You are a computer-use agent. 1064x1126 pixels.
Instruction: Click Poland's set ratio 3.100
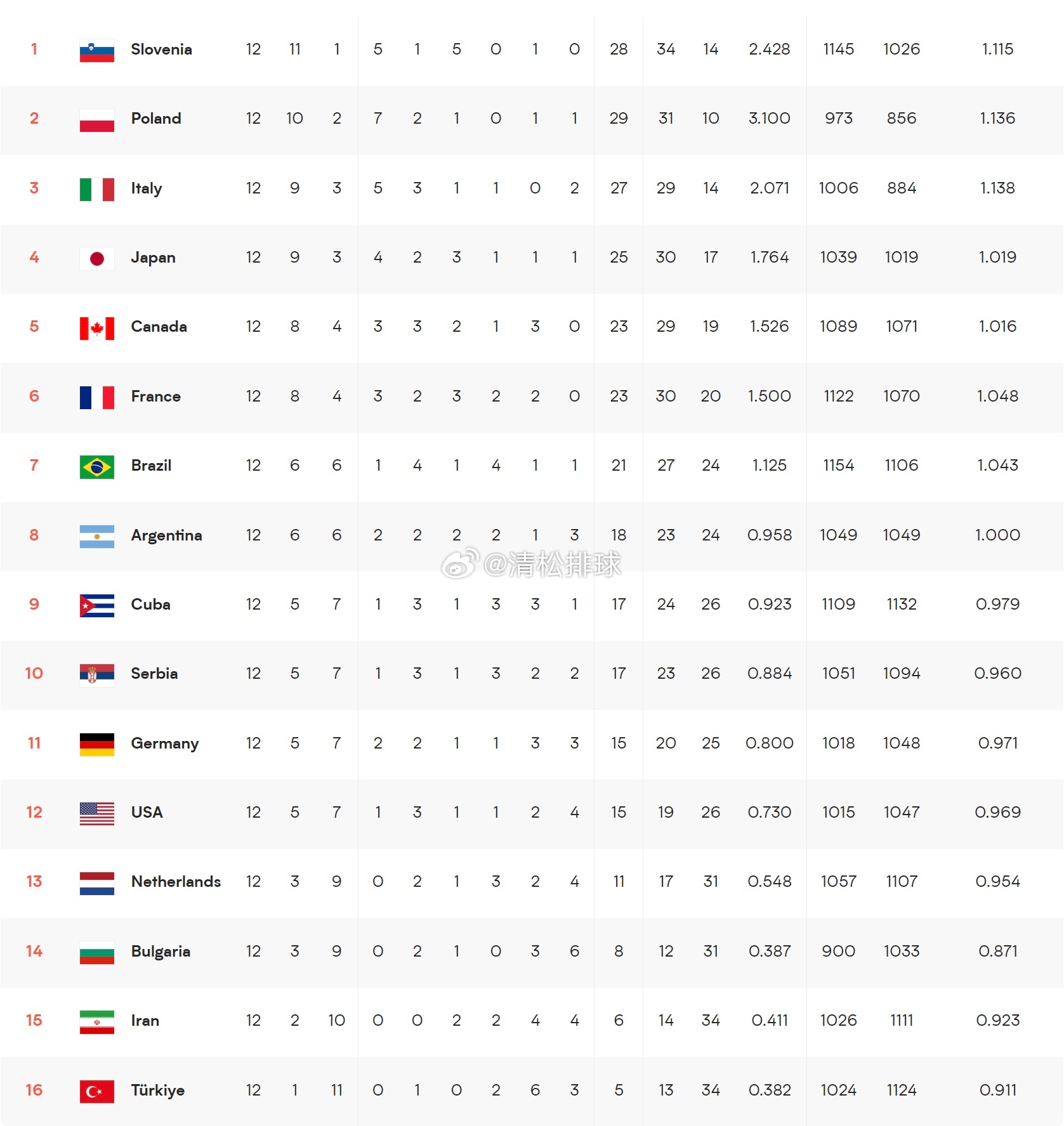(769, 119)
